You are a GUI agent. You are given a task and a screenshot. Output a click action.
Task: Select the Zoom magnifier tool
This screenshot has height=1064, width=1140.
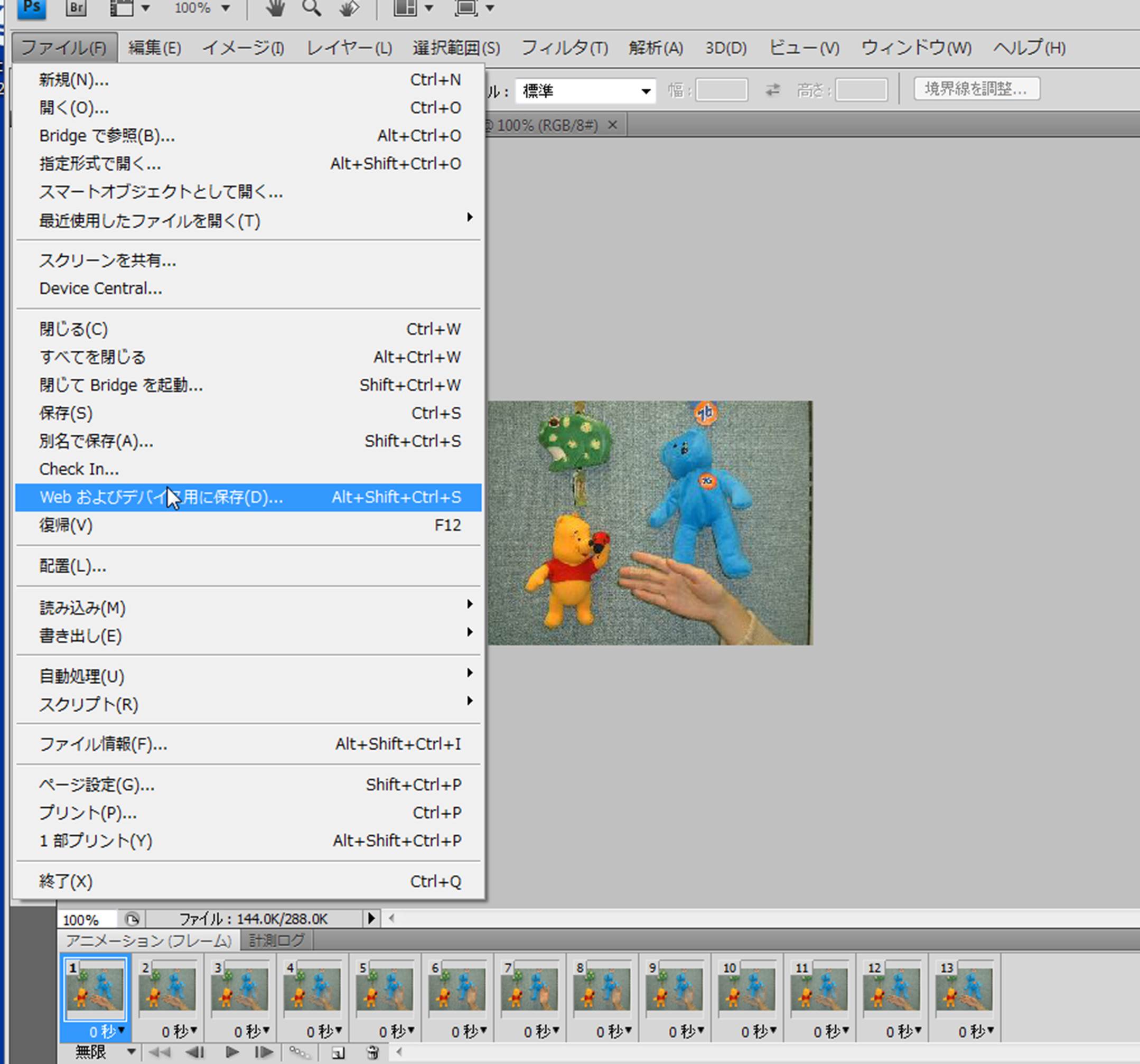(x=311, y=8)
